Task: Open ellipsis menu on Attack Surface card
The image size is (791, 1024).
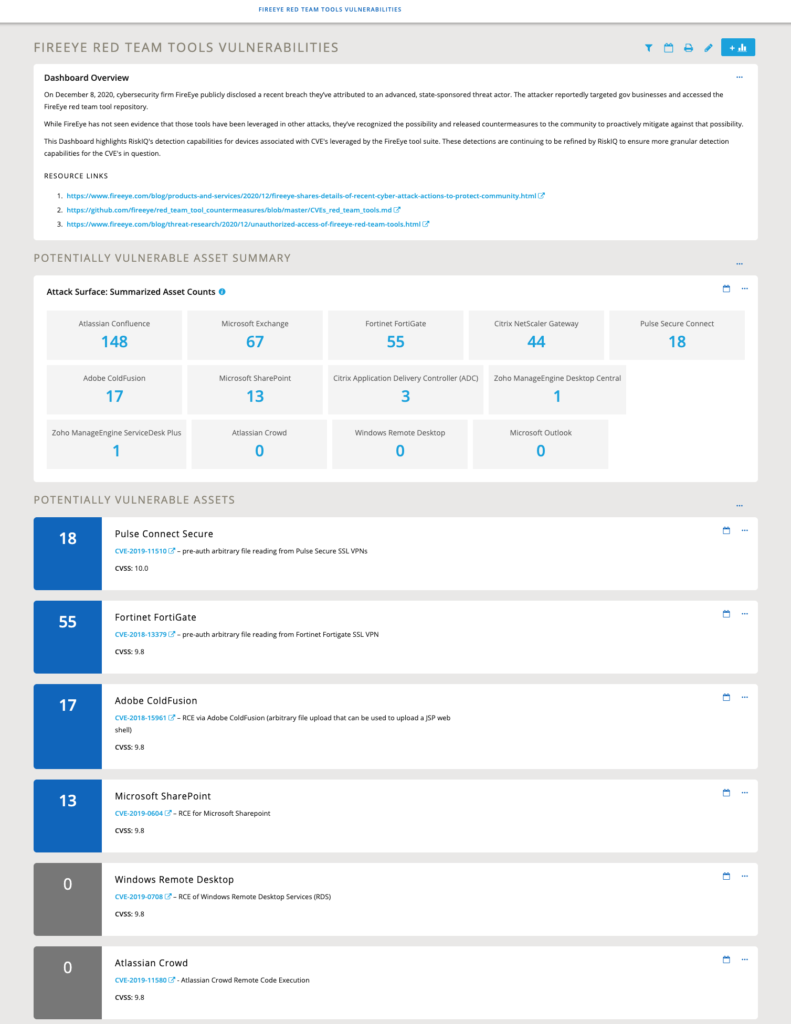Action: coord(745,289)
